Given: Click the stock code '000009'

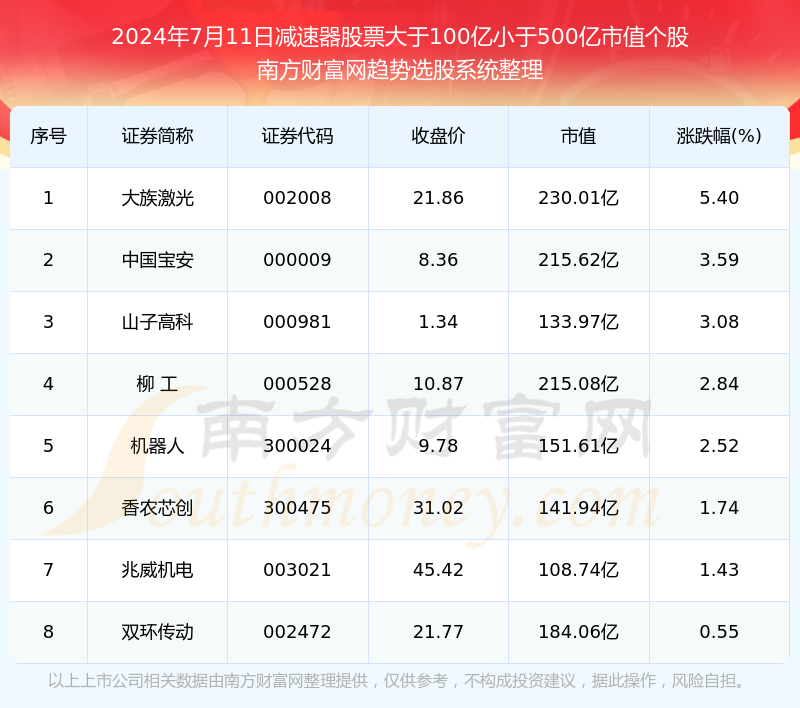Looking at the screenshot, I should click(x=297, y=260).
